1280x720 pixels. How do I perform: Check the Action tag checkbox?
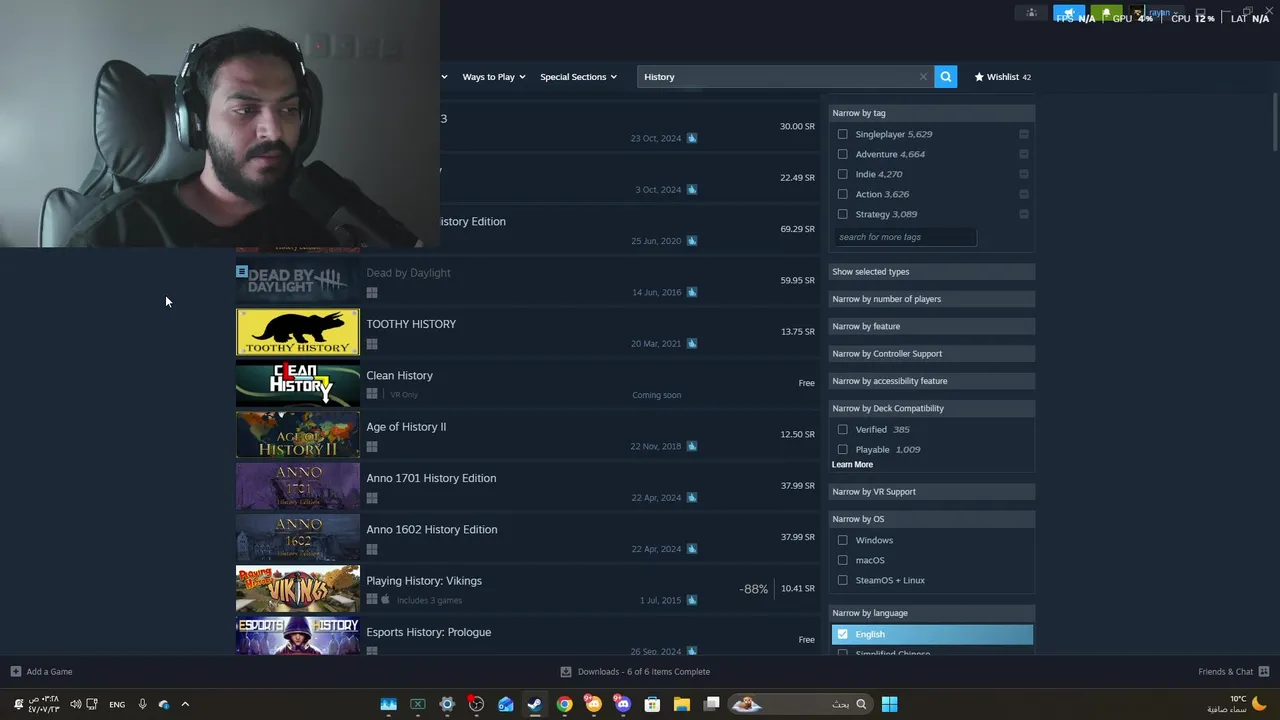[x=842, y=194]
